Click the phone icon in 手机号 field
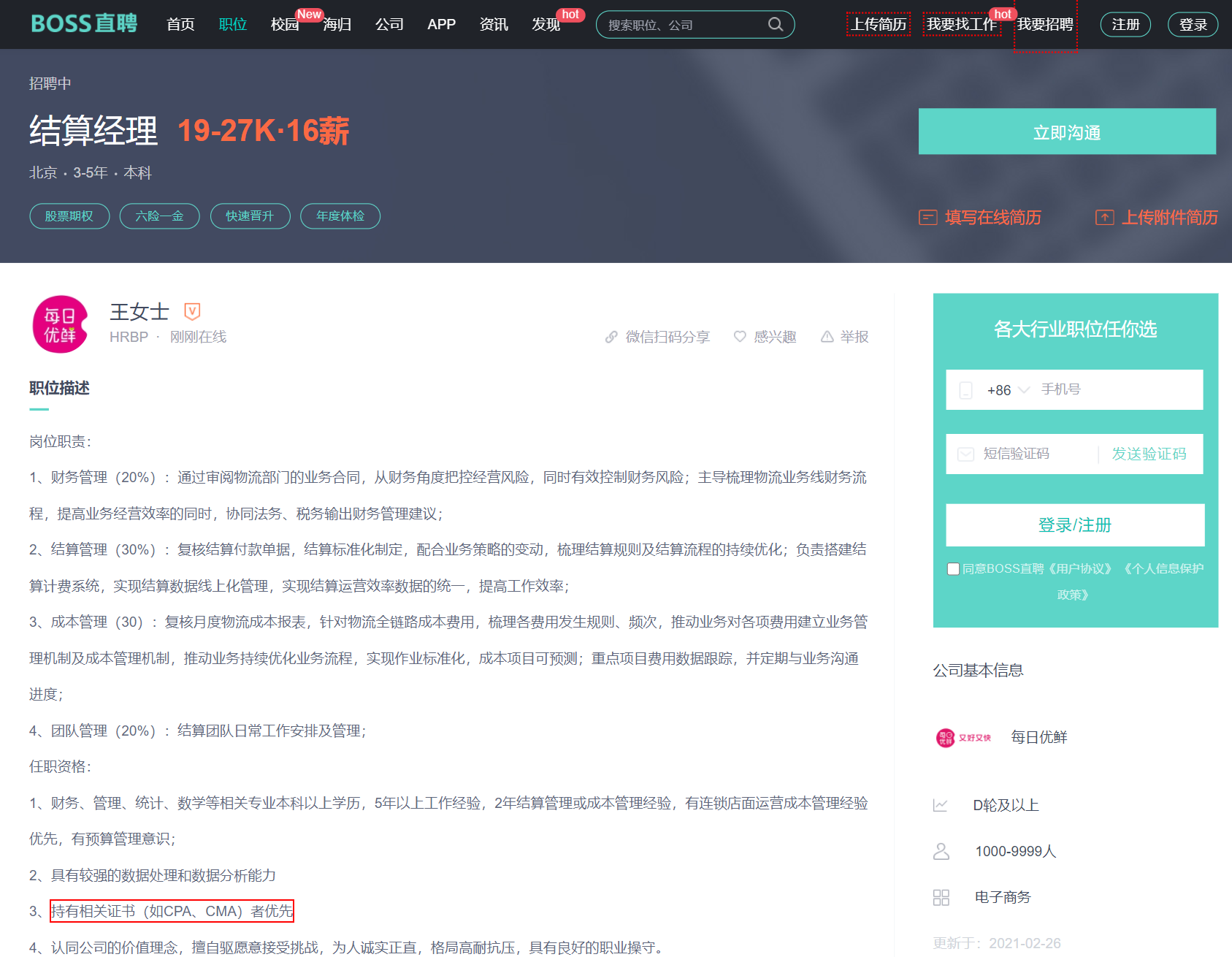This screenshot has width=1232, height=957. [x=965, y=390]
